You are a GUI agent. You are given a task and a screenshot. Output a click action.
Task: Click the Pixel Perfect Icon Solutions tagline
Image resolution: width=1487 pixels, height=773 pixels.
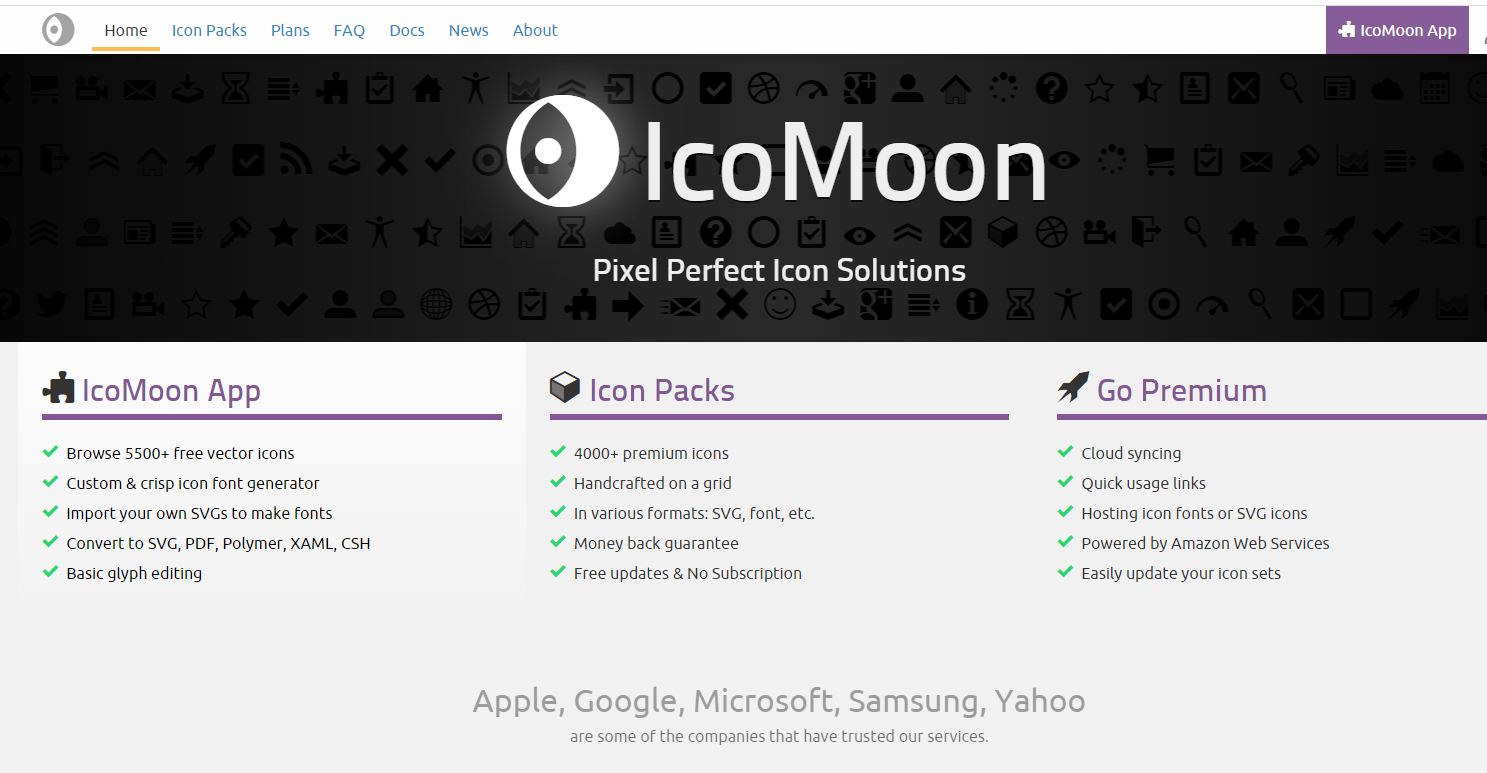click(779, 270)
